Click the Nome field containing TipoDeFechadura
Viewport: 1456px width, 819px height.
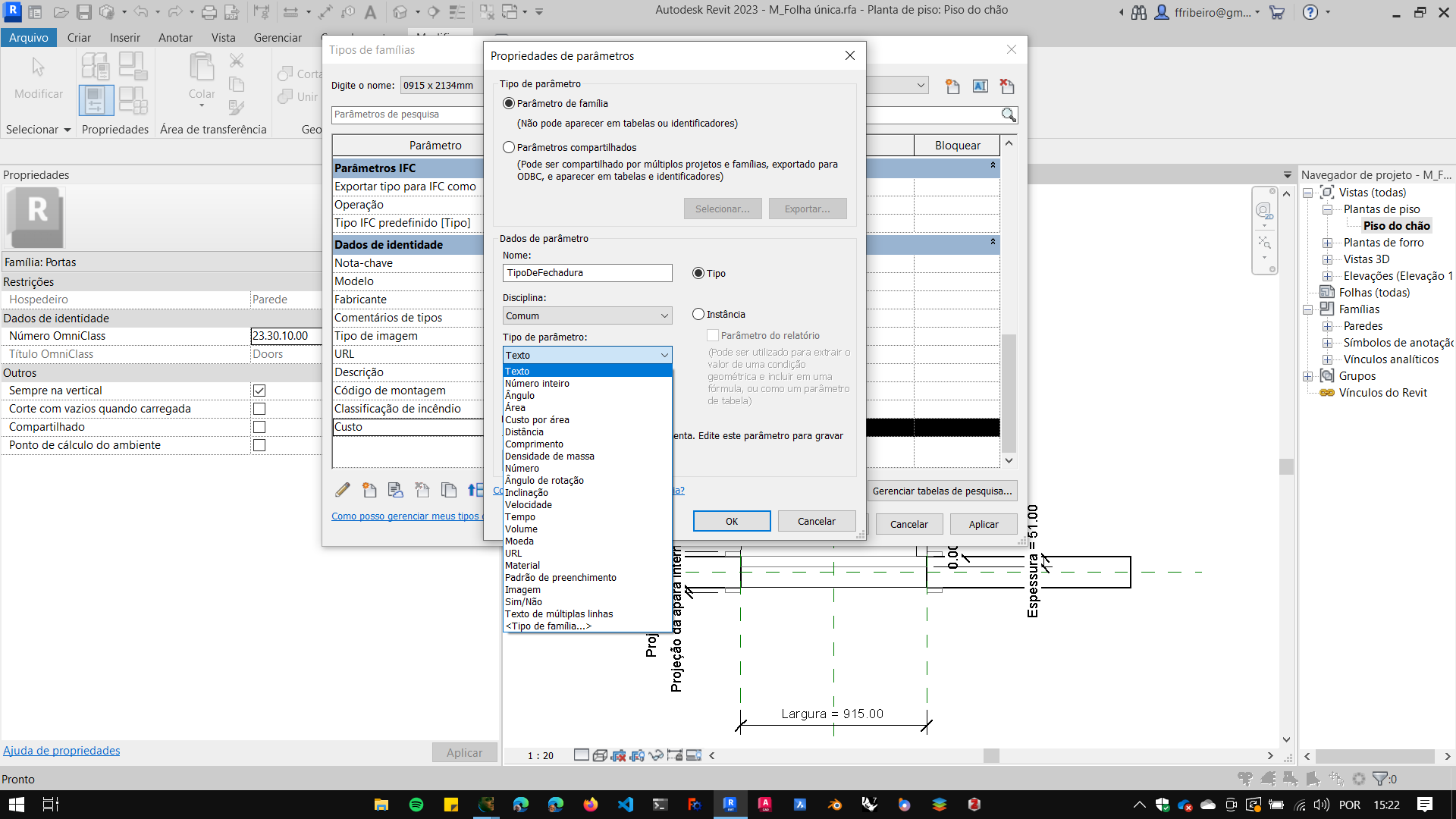587,273
